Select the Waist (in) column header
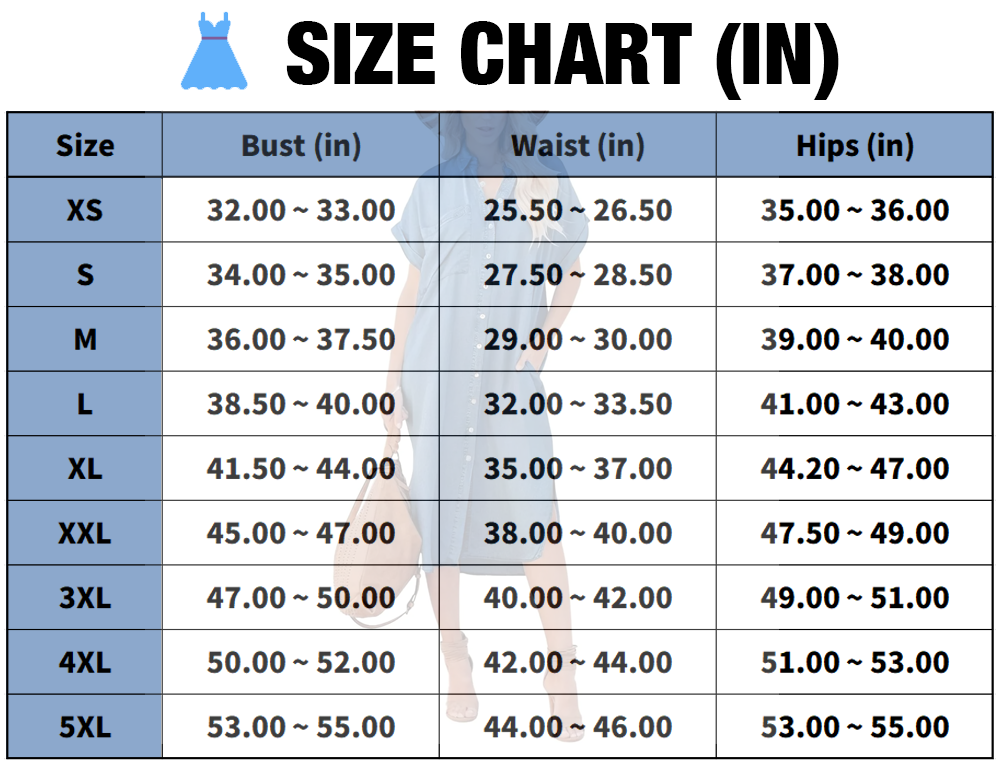The image size is (1000, 775). (578, 145)
